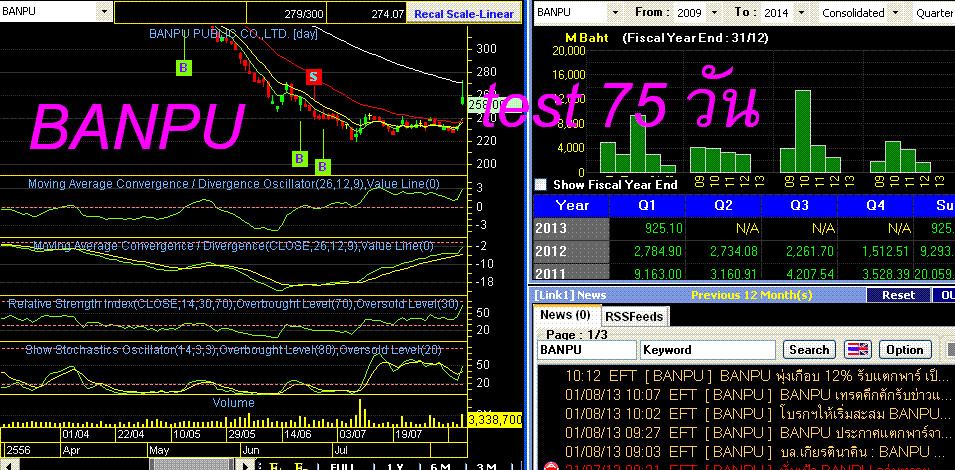Open the 10:12 EFT BANPU news headline
Screen dimensions: 955x470
[x=758, y=374]
